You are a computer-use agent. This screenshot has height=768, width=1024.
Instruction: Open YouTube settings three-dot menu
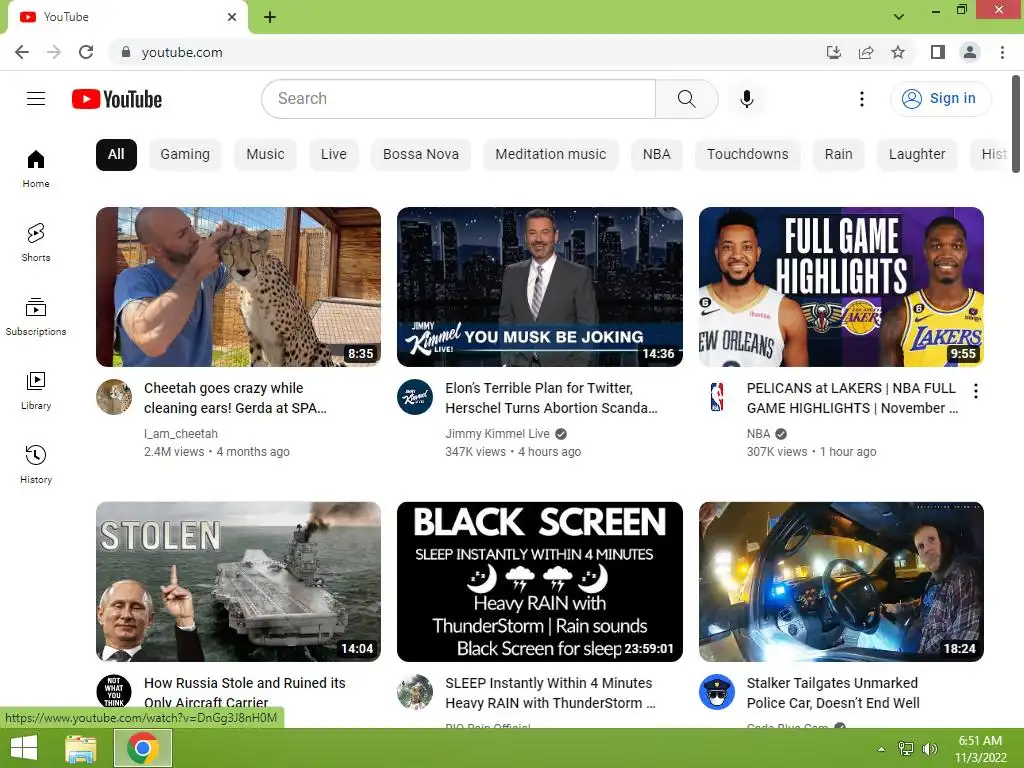click(x=861, y=99)
